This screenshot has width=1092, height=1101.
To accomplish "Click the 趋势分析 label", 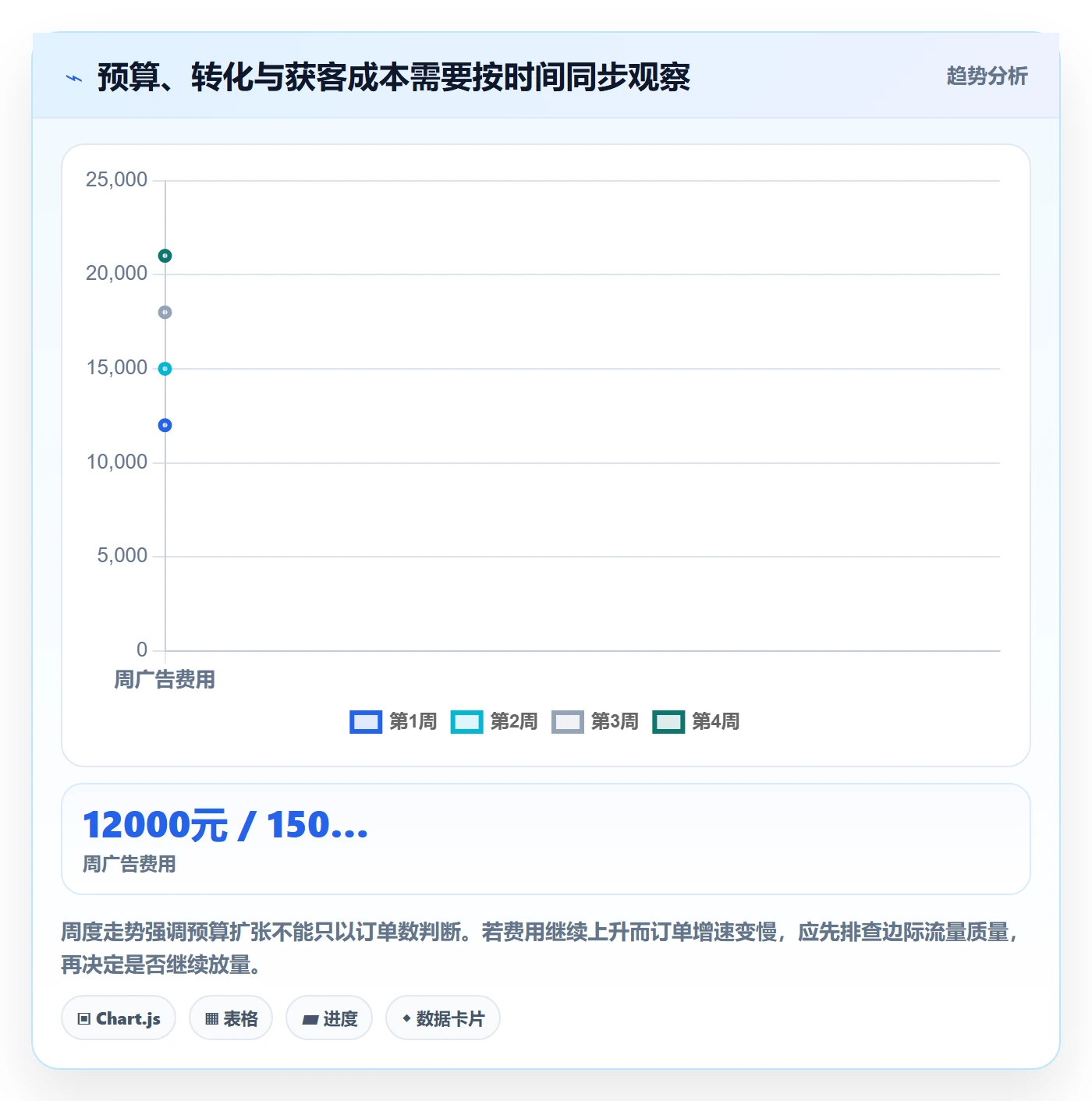I will pyautogui.click(x=987, y=76).
